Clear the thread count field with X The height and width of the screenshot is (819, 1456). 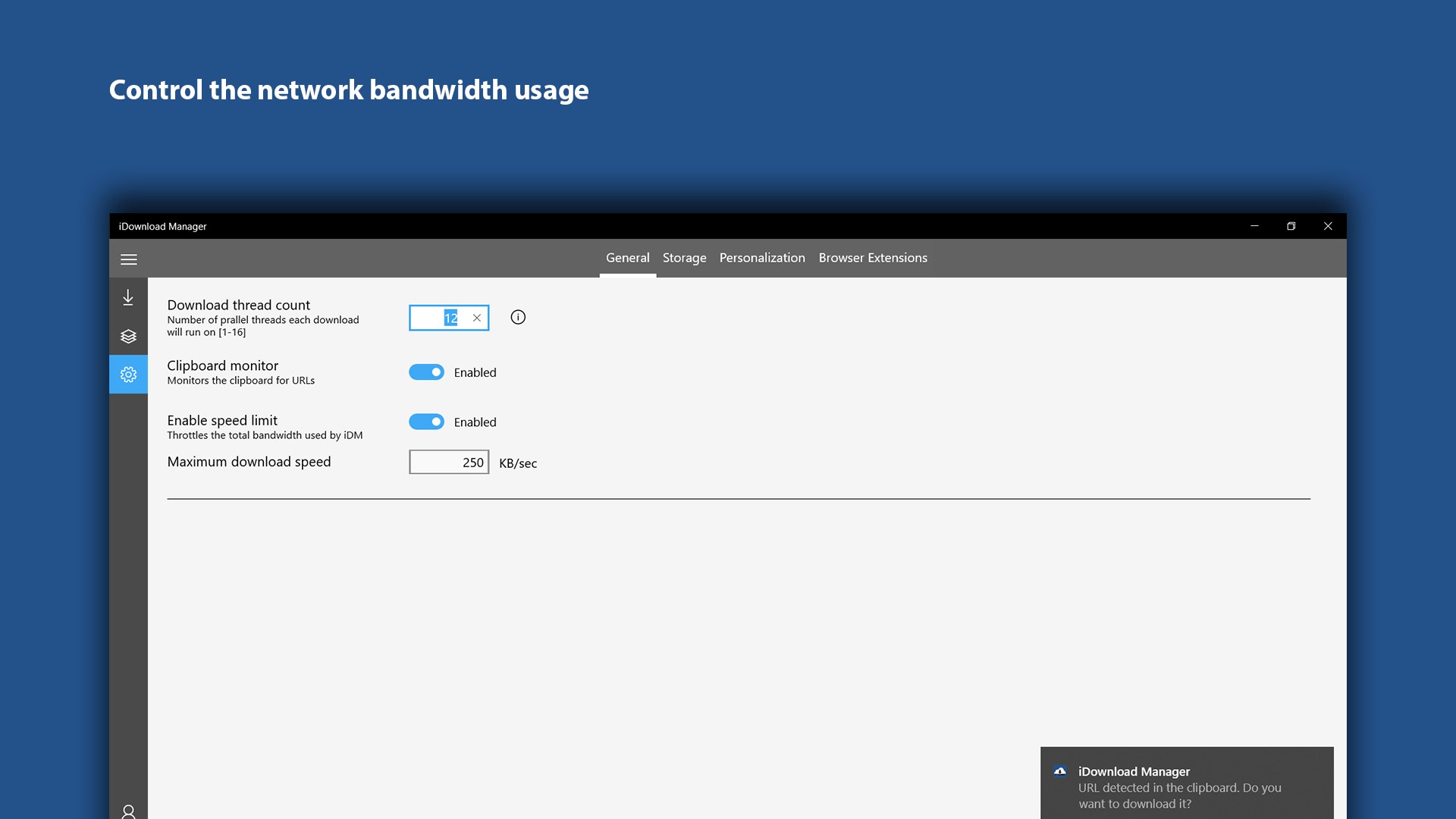tap(477, 318)
